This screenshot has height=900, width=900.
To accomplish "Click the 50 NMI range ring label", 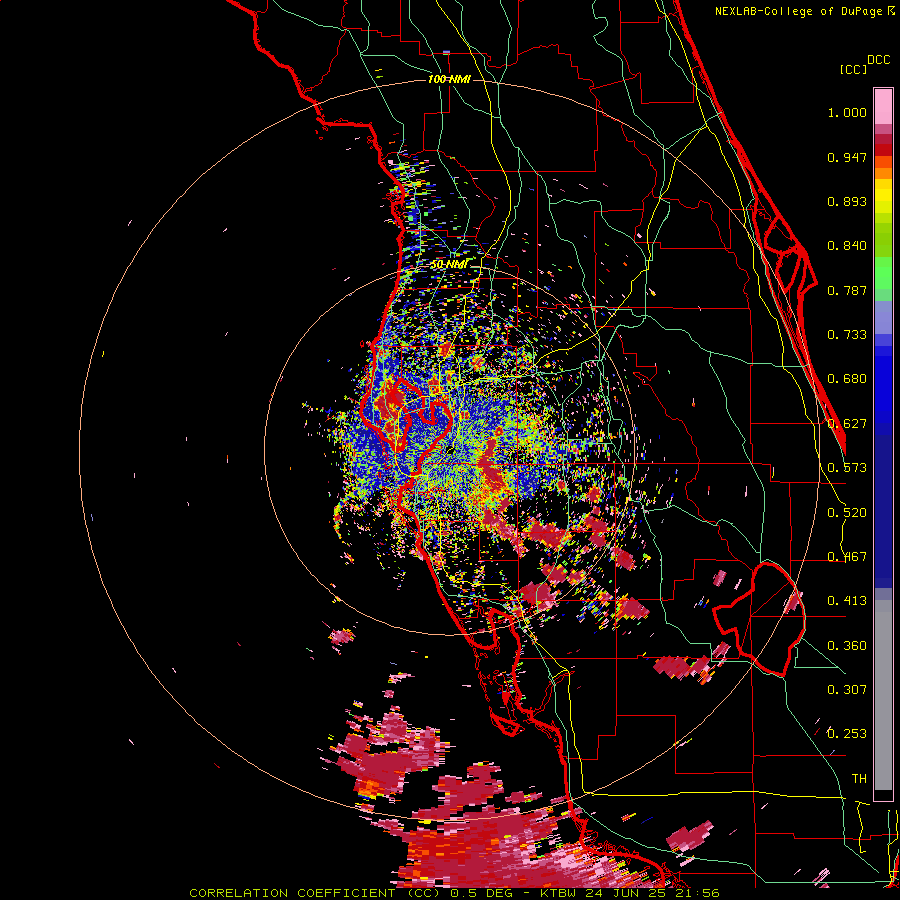I will (x=449, y=265).
